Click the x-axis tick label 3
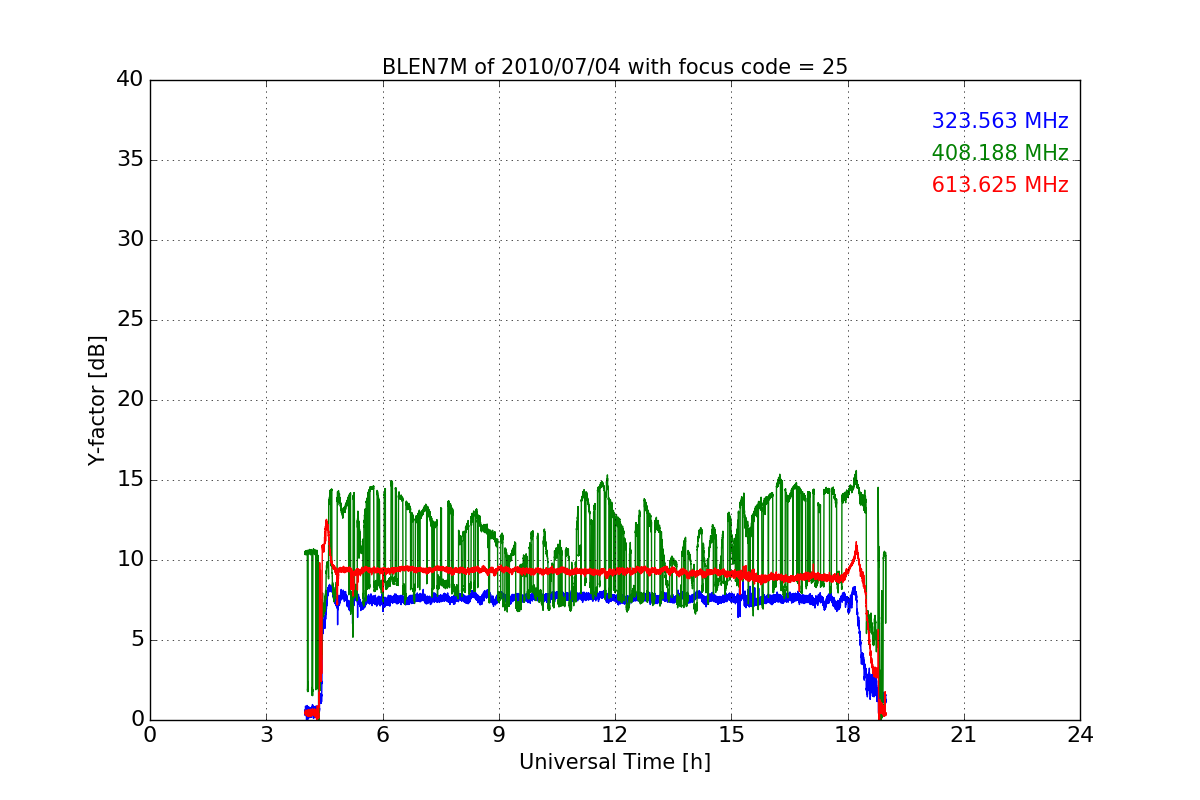The width and height of the screenshot is (1200, 800). pos(266,734)
